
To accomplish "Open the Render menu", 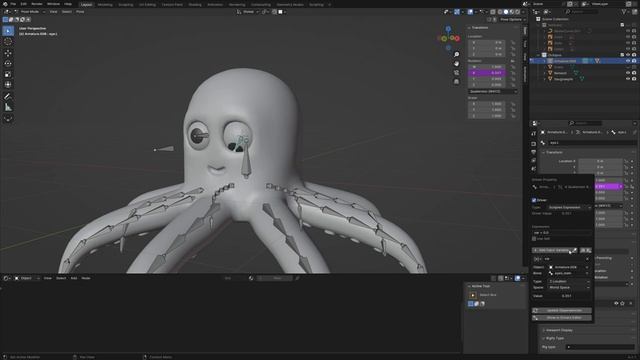I will 37,4.
